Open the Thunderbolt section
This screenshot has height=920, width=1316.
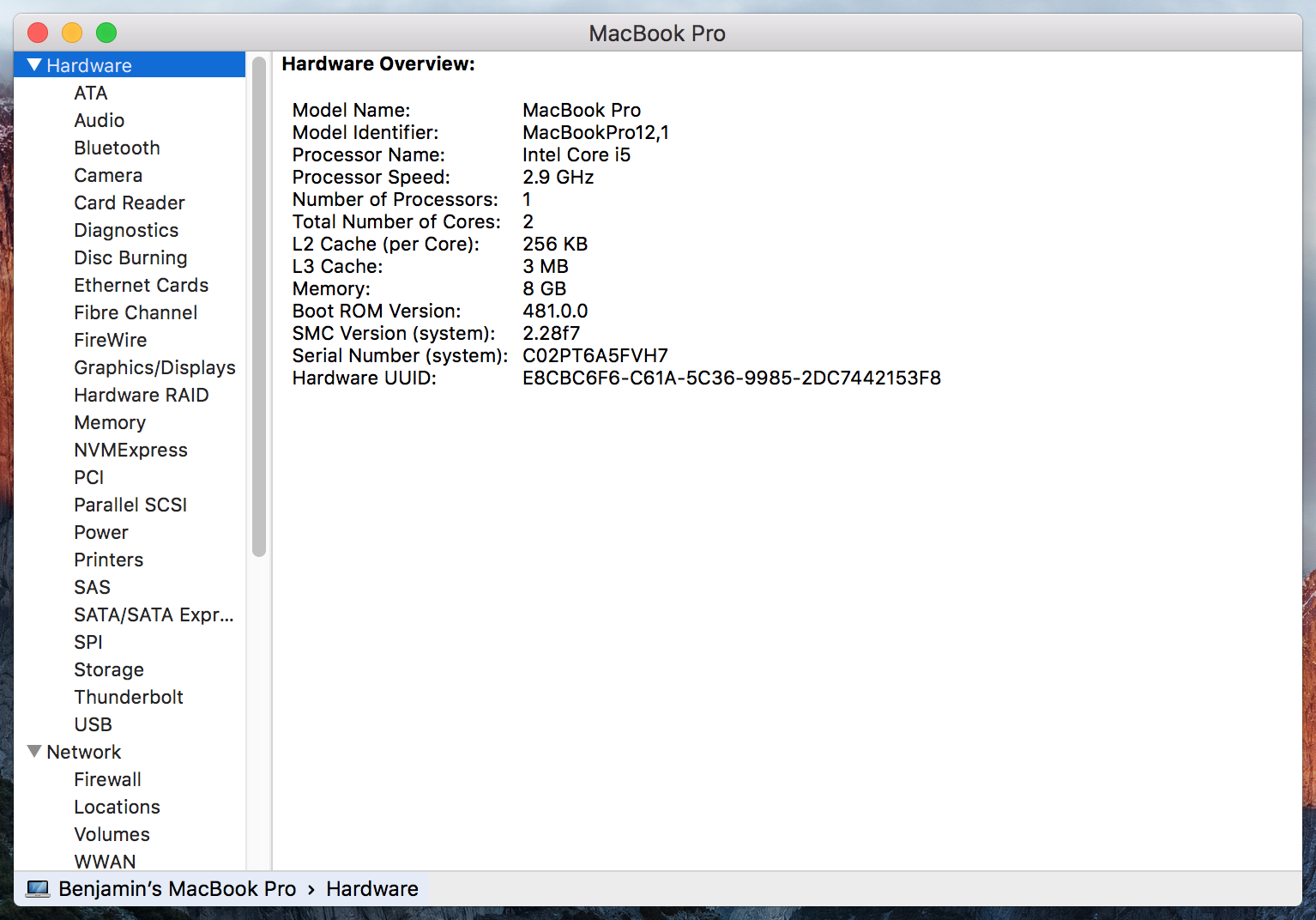pyautogui.click(x=129, y=697)
